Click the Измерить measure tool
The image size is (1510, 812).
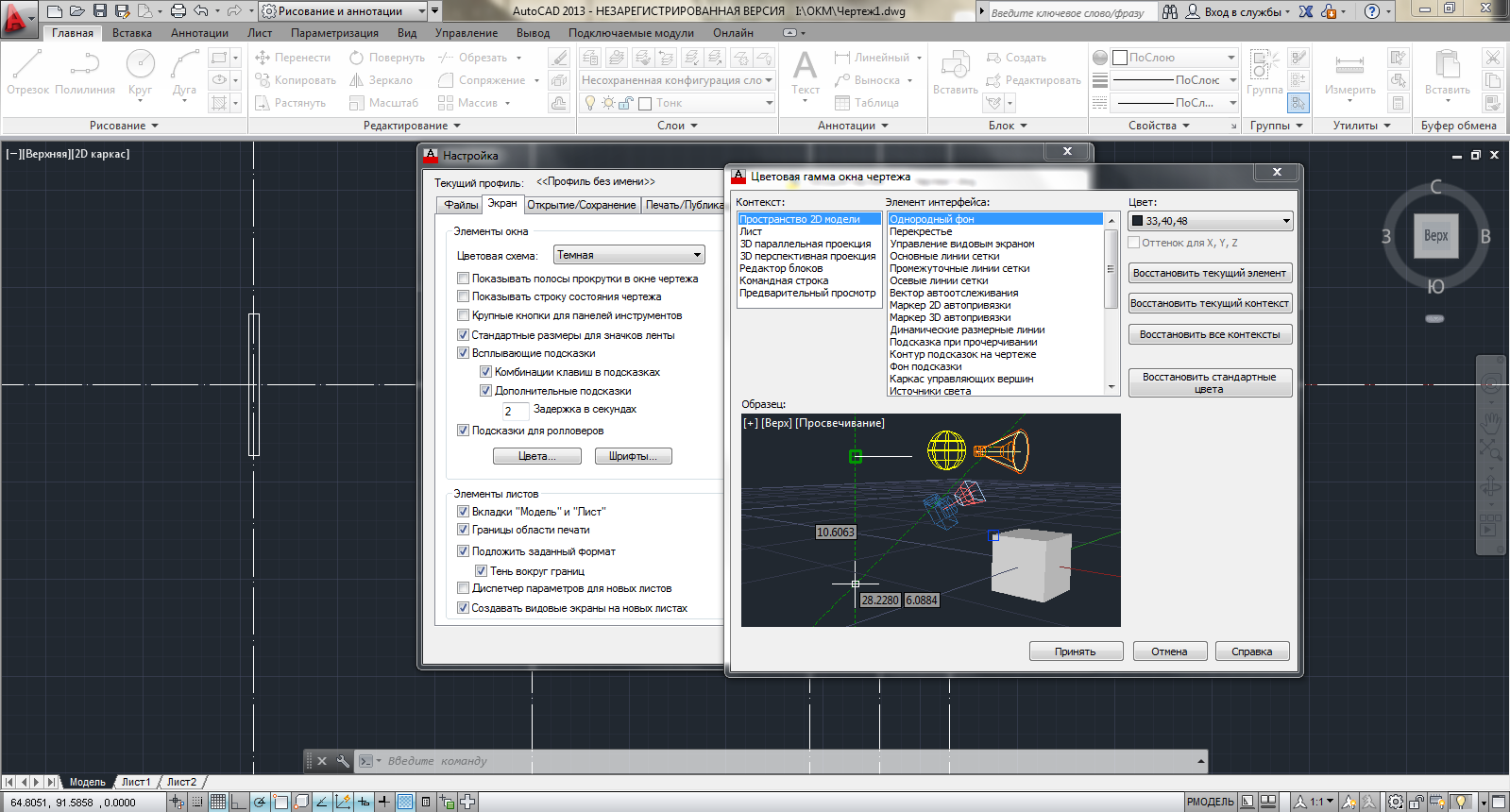[1349, 73]
